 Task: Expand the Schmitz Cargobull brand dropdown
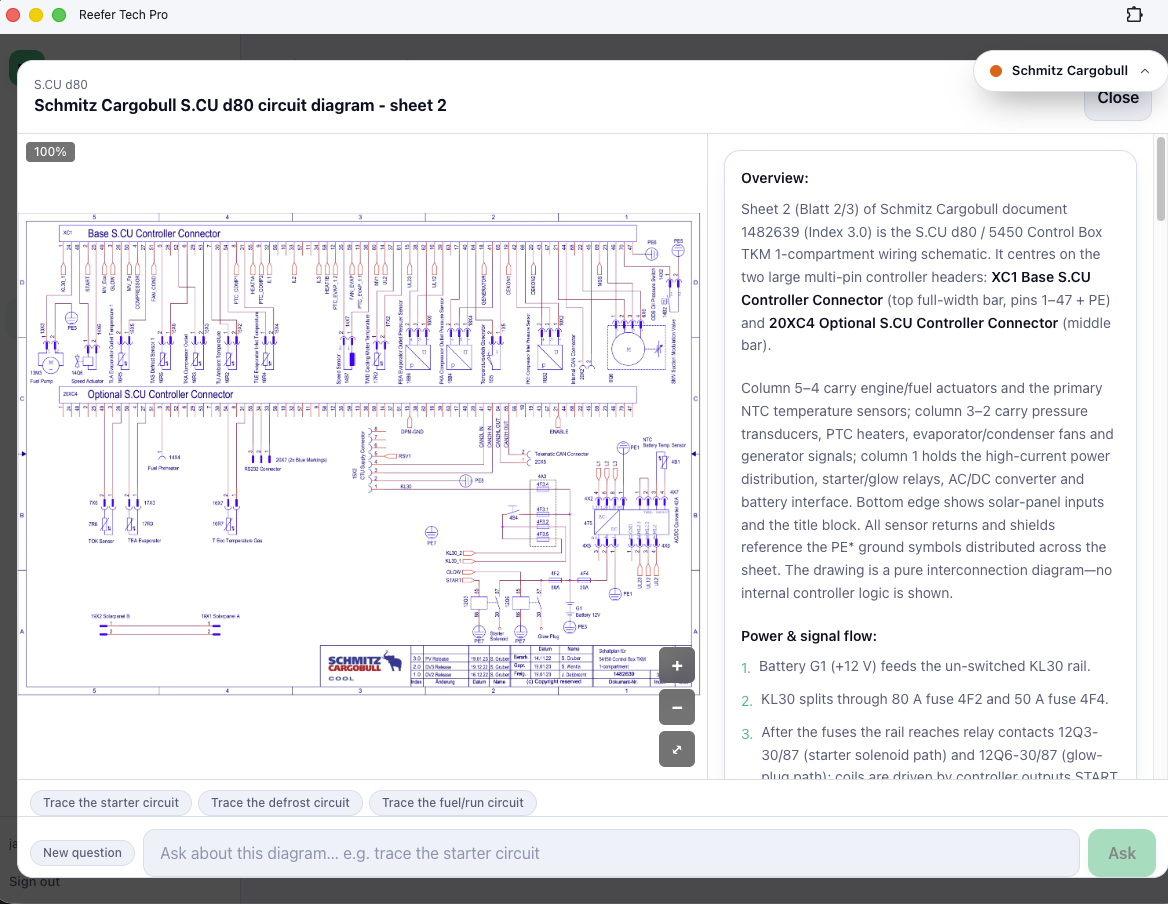[x=1070, y=71]
